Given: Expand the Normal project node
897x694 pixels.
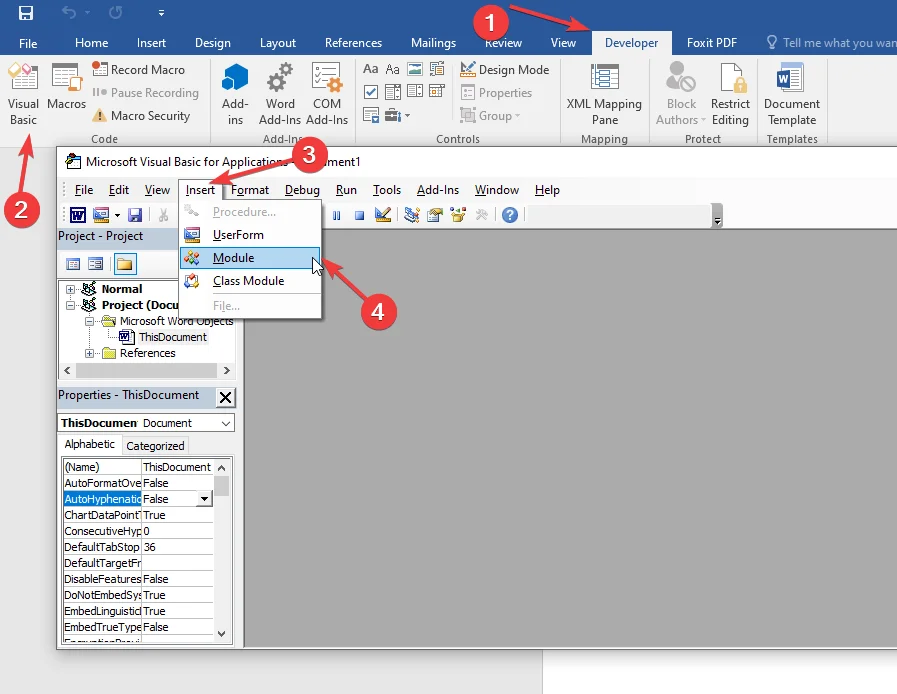Looking at the screenshot, I should (x=70, y=289).
